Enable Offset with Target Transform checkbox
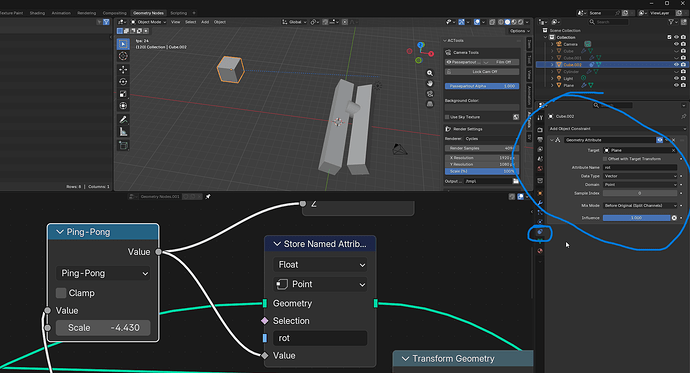This screenshot has width=690, height=373. (x=605, y=159)
